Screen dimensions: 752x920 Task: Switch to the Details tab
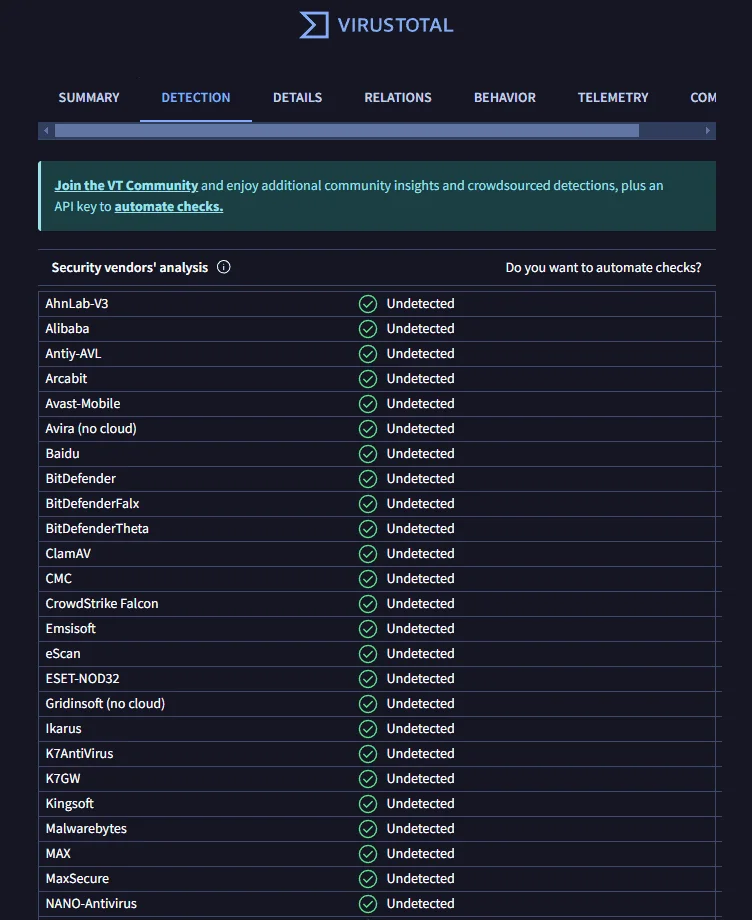(297, 97)
